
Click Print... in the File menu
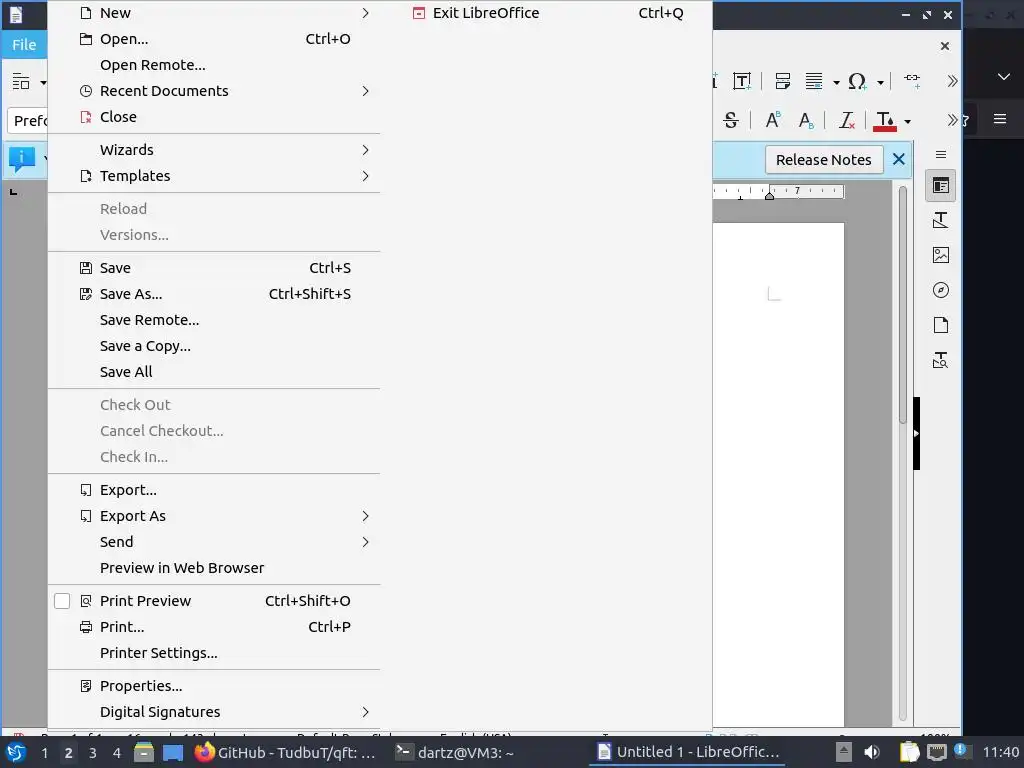(214, 627)
